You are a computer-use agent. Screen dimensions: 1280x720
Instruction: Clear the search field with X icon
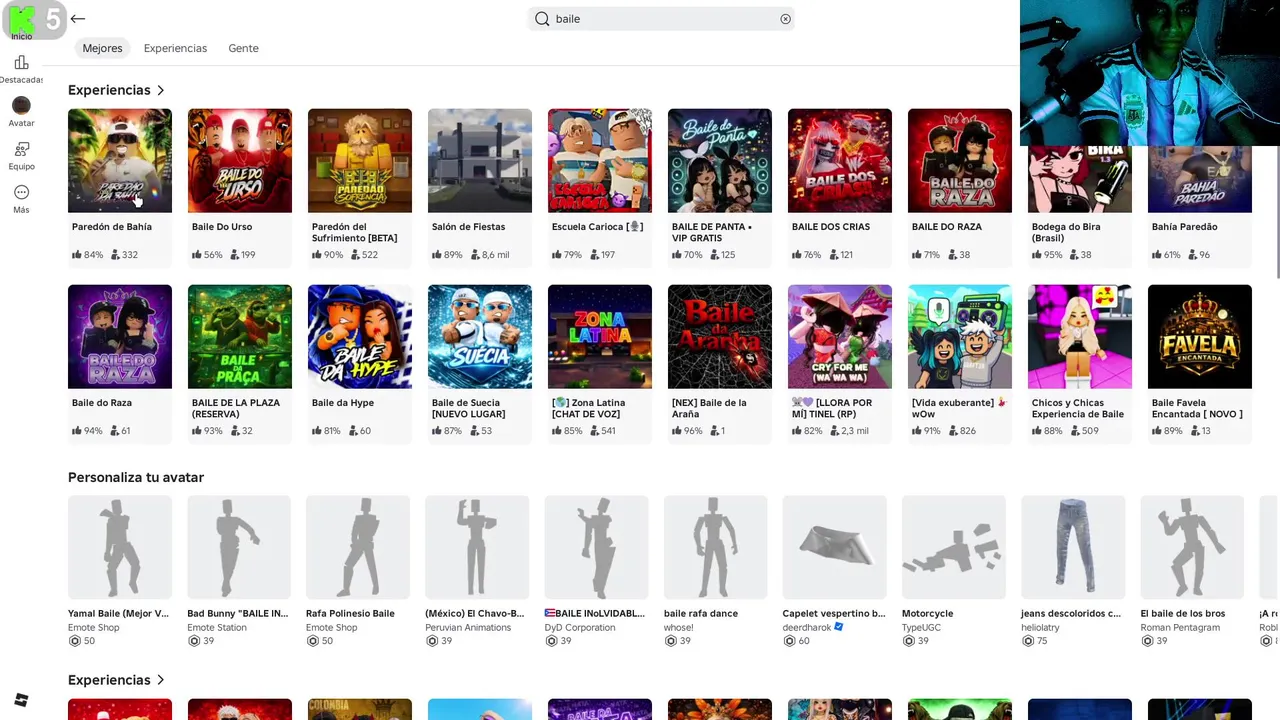pyautogui.click(x=785, y=19)
